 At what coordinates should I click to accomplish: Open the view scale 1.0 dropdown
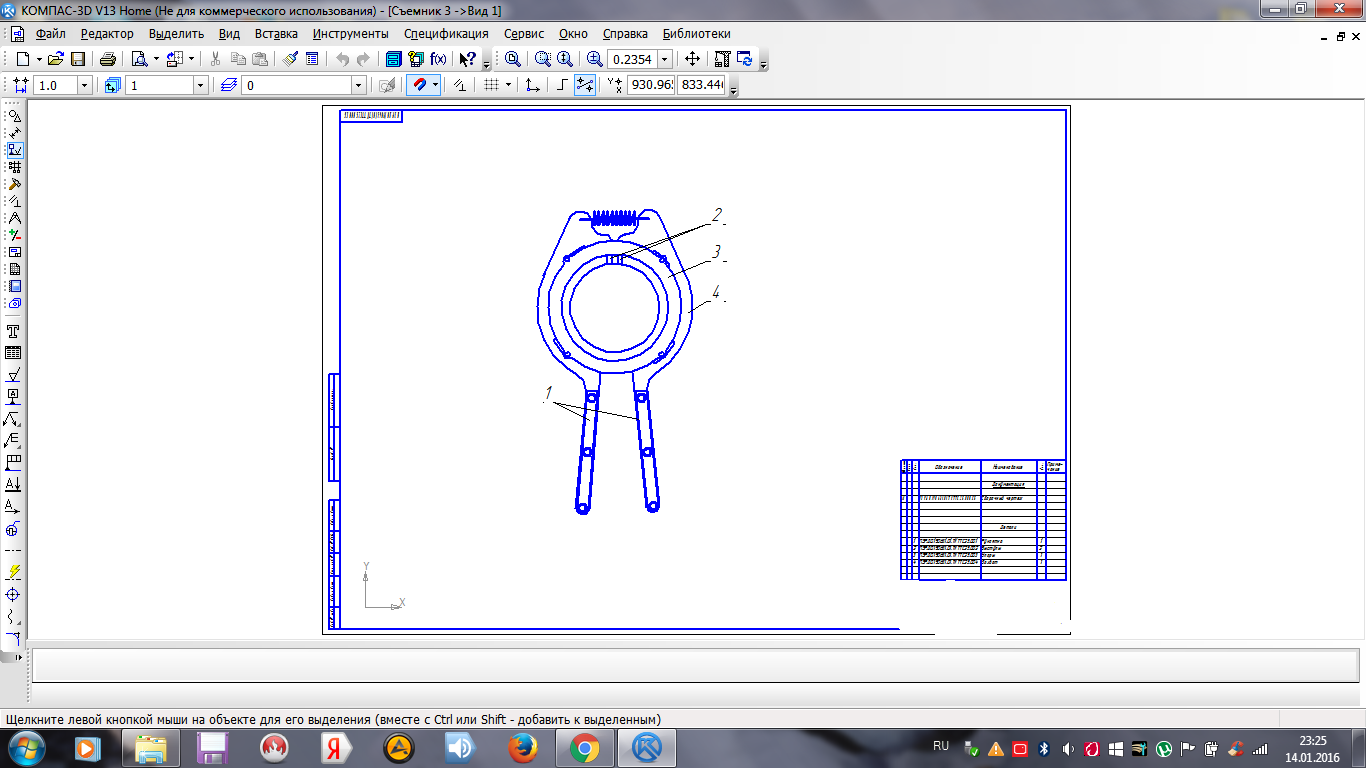(84, 85)
